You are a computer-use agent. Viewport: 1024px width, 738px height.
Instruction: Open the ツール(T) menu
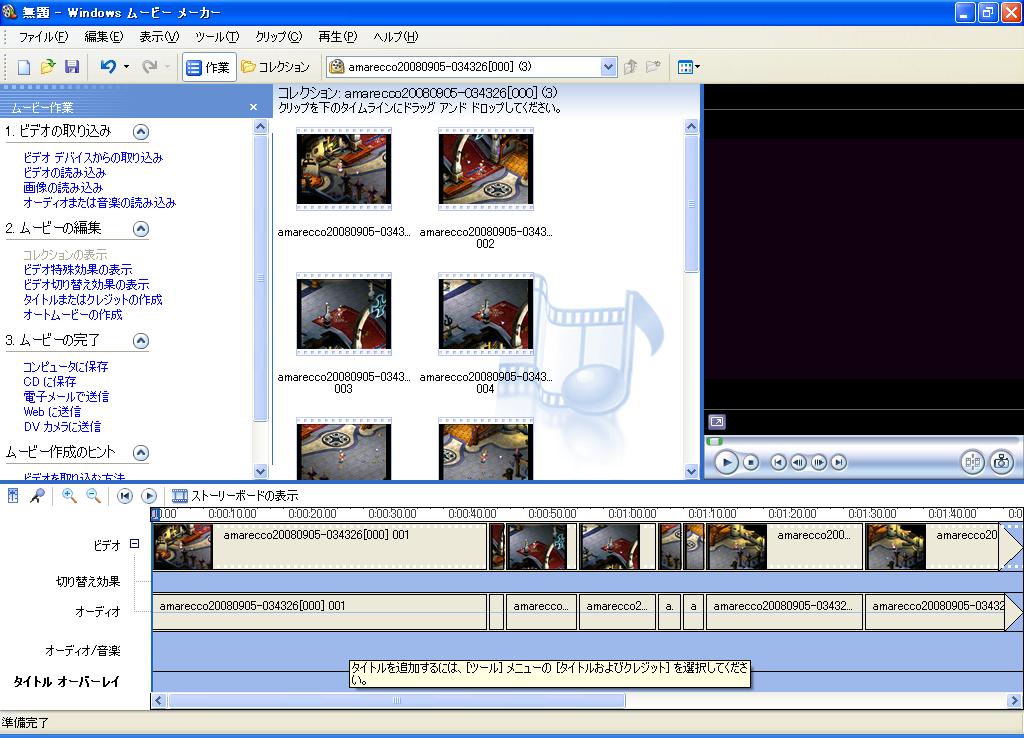[217, 37]
